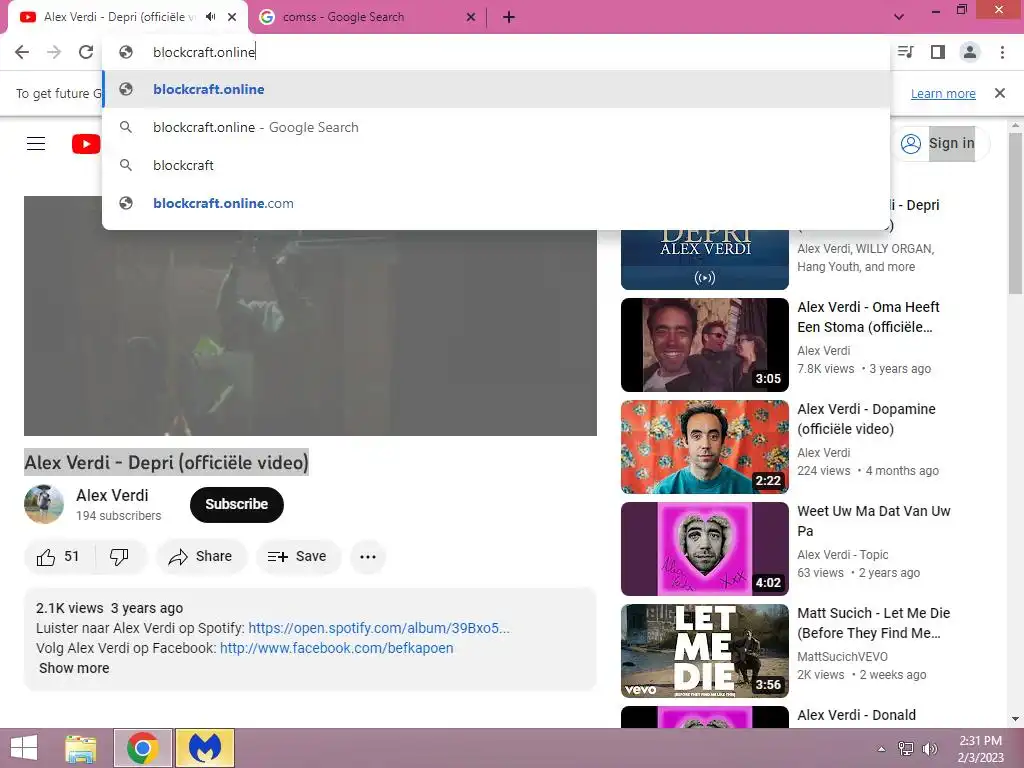Open the Depri Alex Verdi mix thumbnail
1024x768 pixels.
pos(705,259)
